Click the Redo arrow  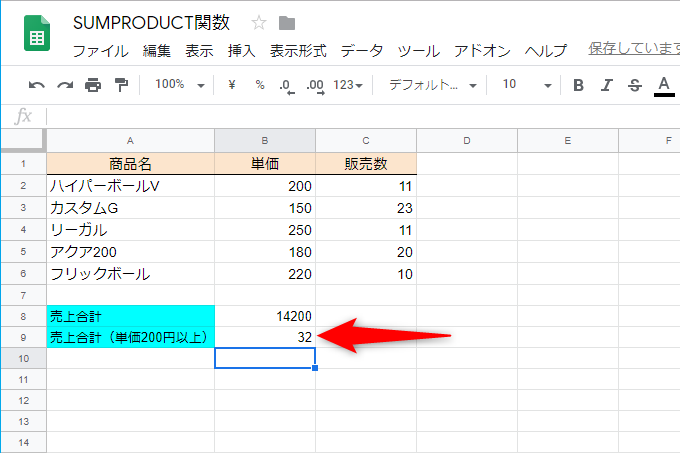(x=65, y=85)
